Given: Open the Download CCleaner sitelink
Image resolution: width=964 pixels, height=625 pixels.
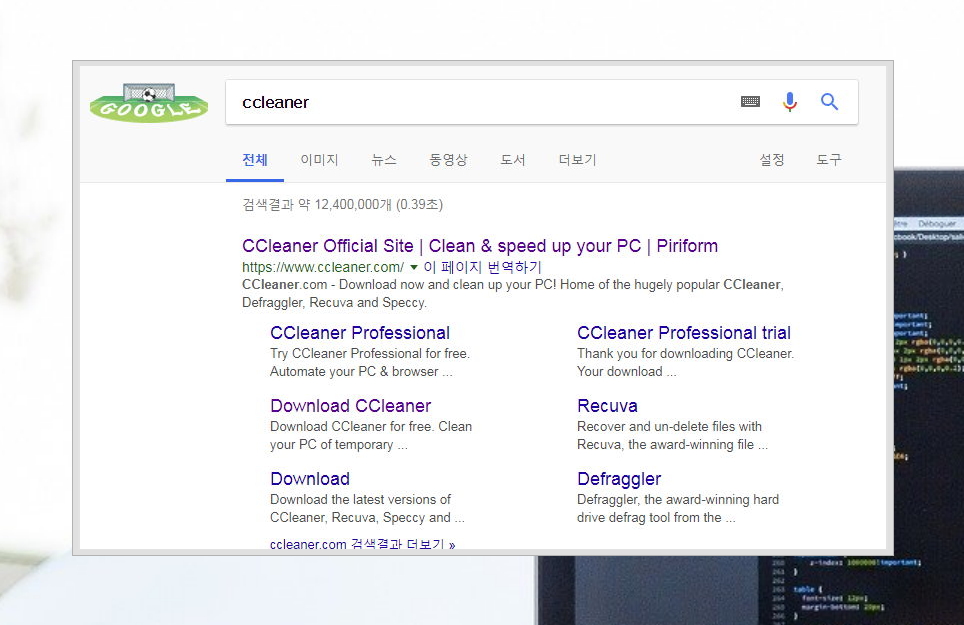Looking at the screenshot, I should click(350, 406).
